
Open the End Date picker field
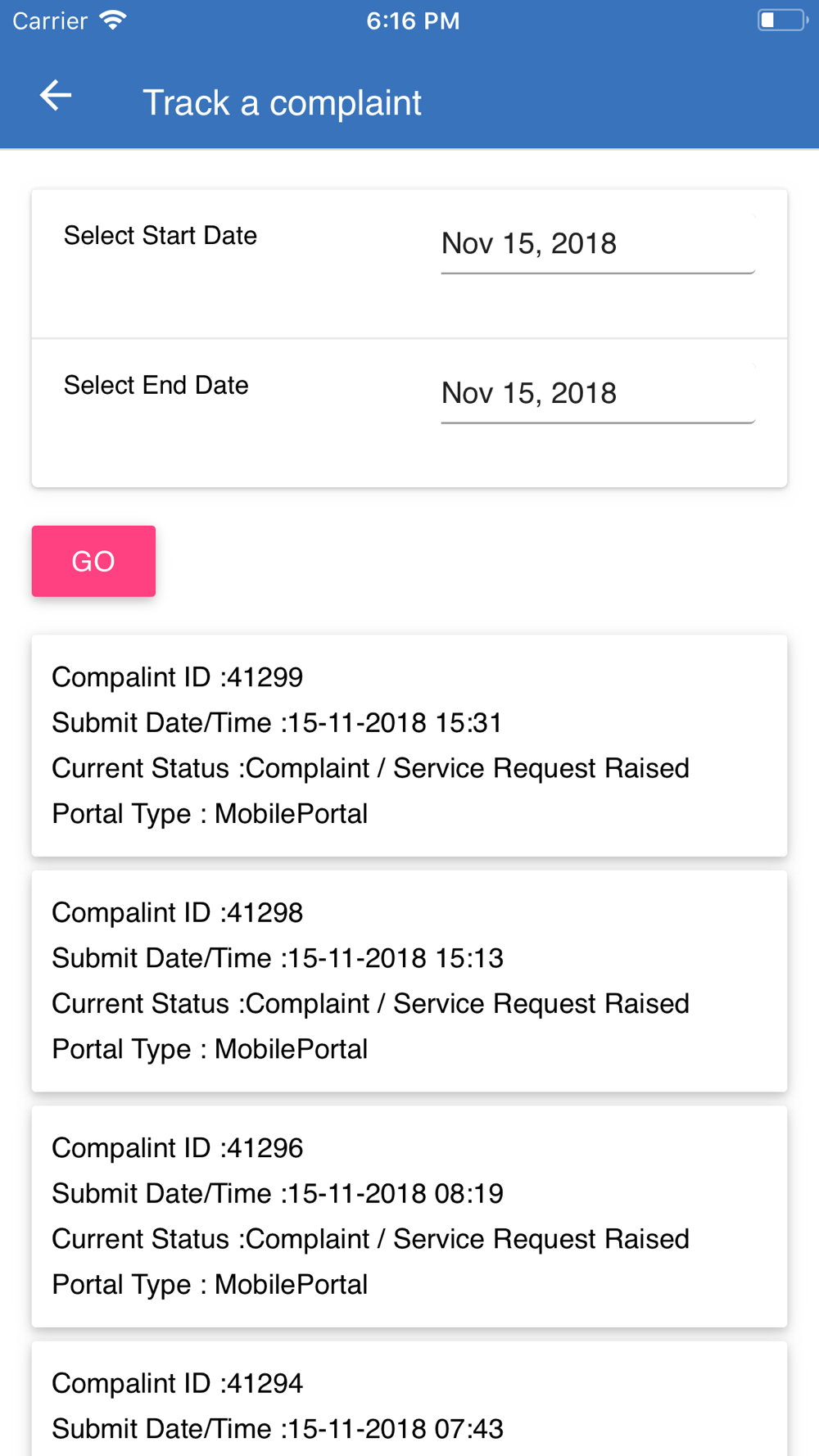tap(598, 395)
